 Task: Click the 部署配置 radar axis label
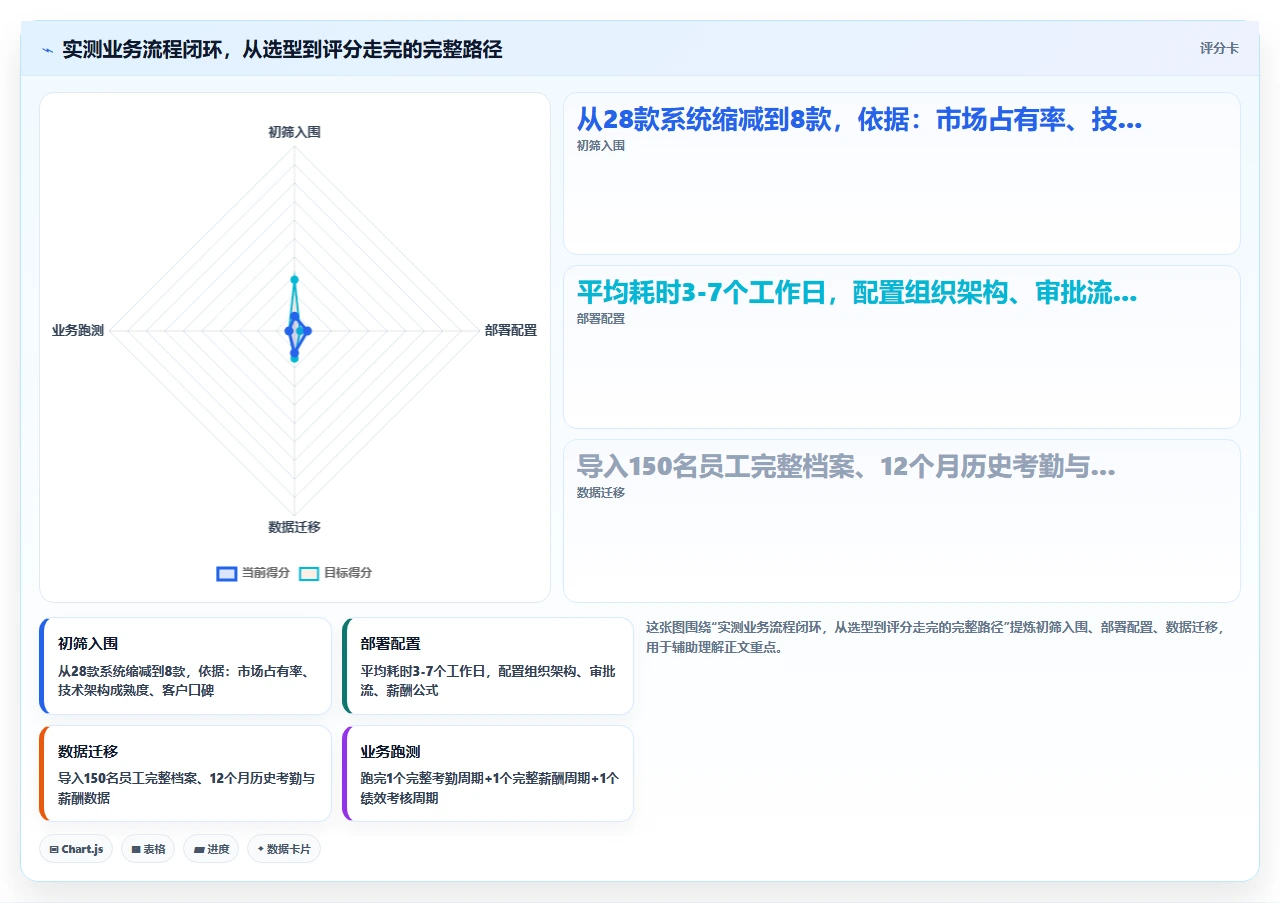[510, 330]
